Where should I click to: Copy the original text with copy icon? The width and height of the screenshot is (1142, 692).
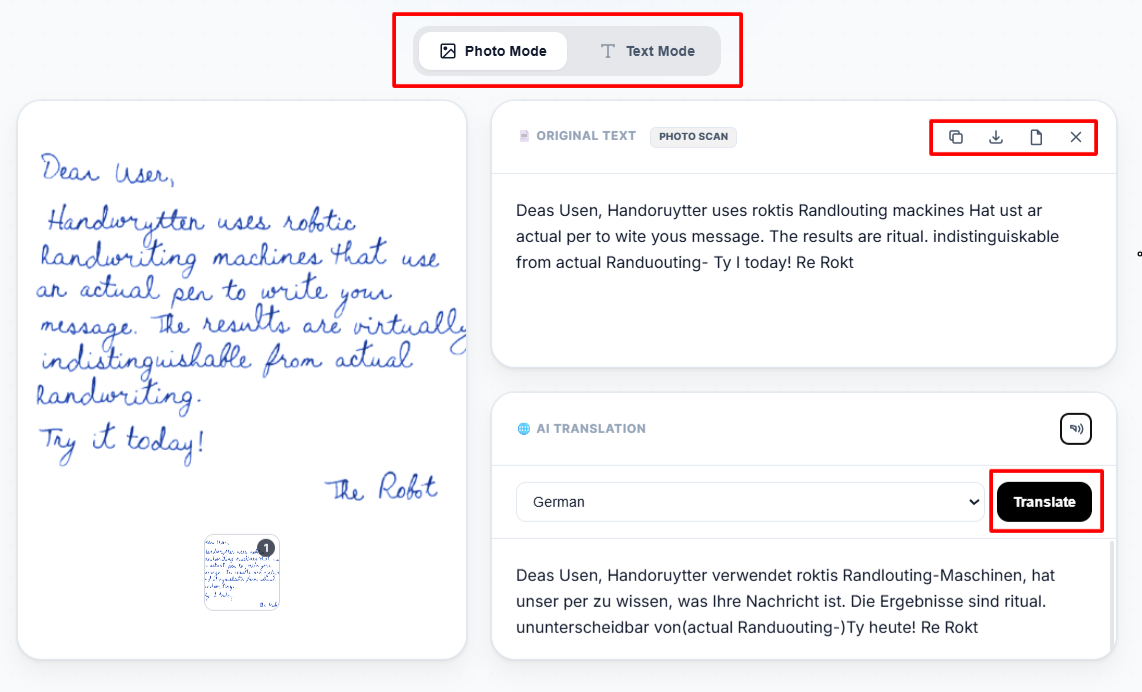[x=956, y=137]
